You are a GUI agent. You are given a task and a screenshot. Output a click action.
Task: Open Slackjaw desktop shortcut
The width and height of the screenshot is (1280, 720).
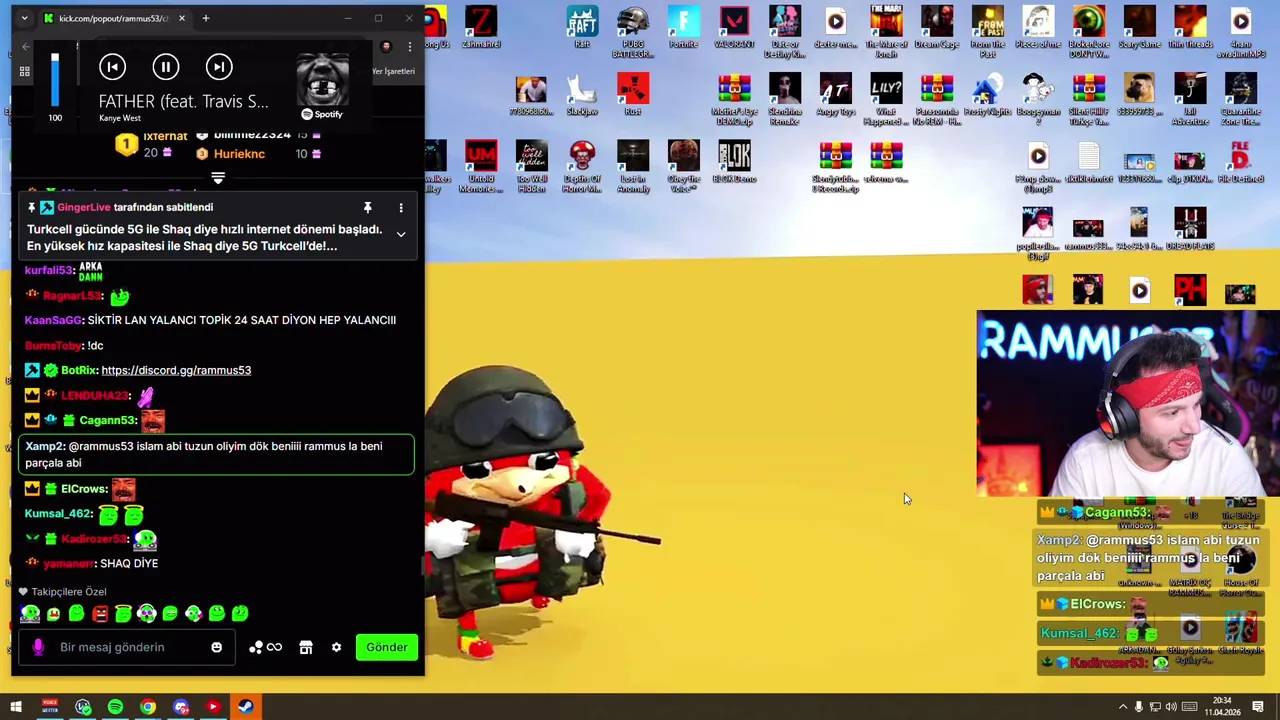click(582, 94)
